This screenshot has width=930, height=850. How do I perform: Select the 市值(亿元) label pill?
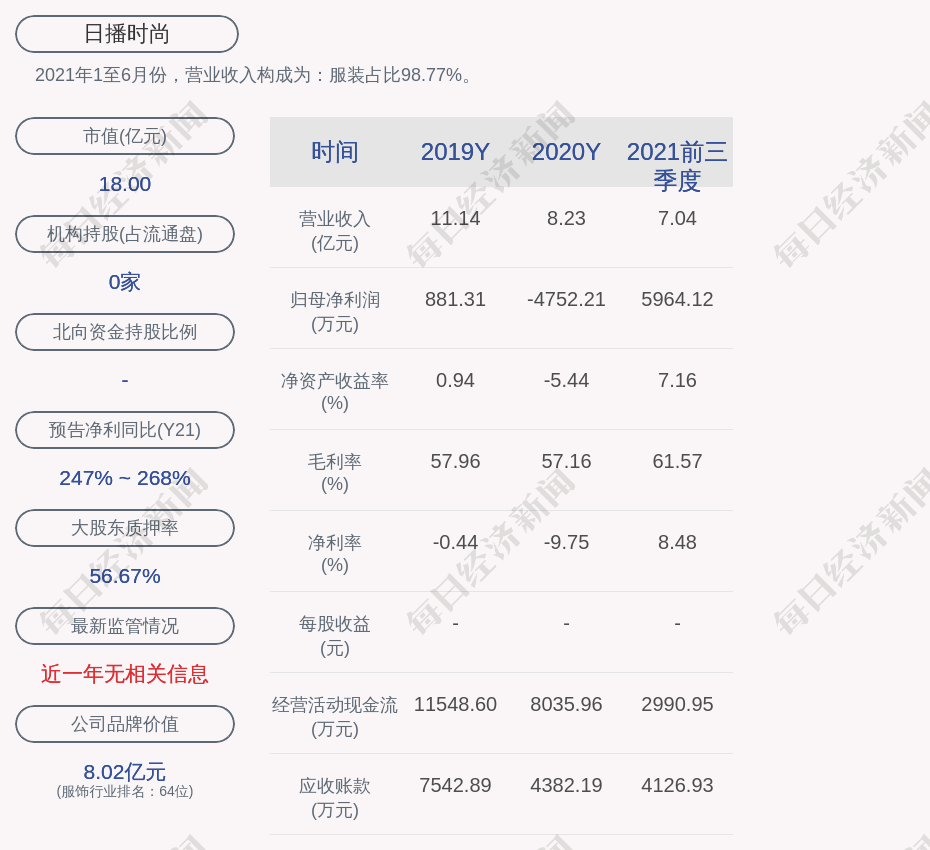125,136
